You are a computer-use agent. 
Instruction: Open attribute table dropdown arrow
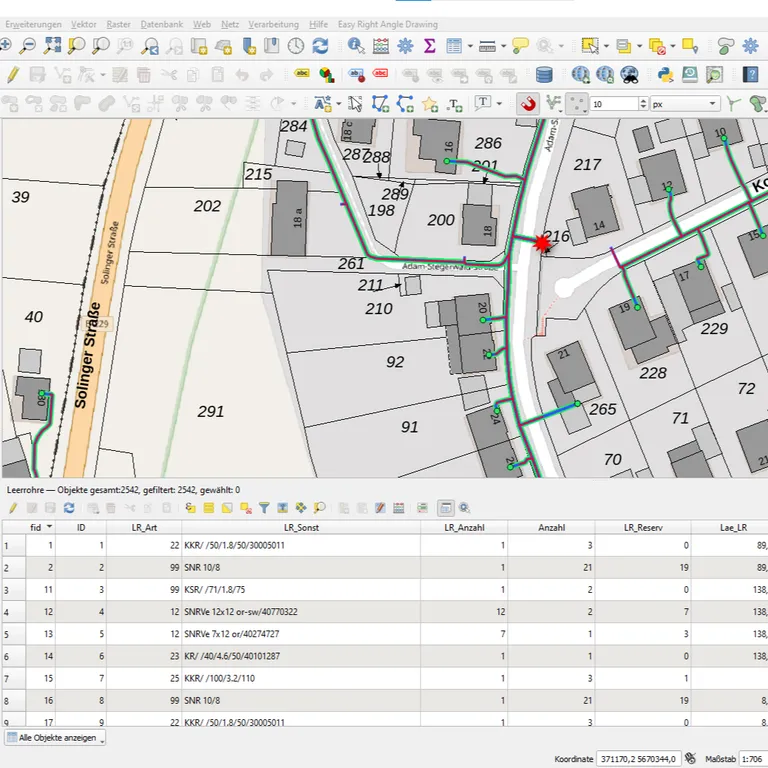[470, 46]
